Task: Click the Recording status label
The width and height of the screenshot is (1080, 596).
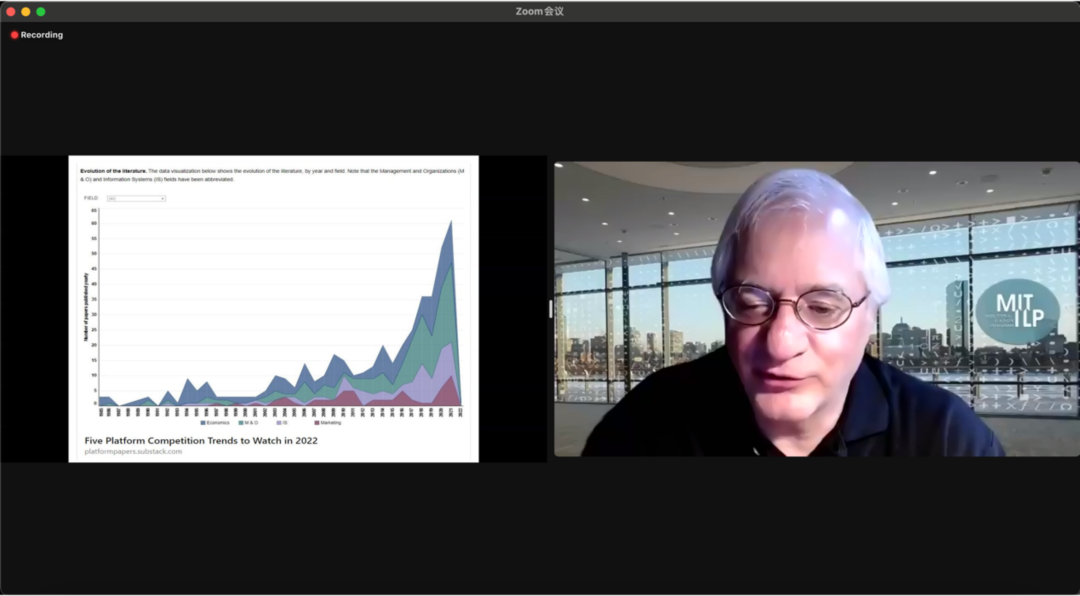Action: [x=41, y=35]
